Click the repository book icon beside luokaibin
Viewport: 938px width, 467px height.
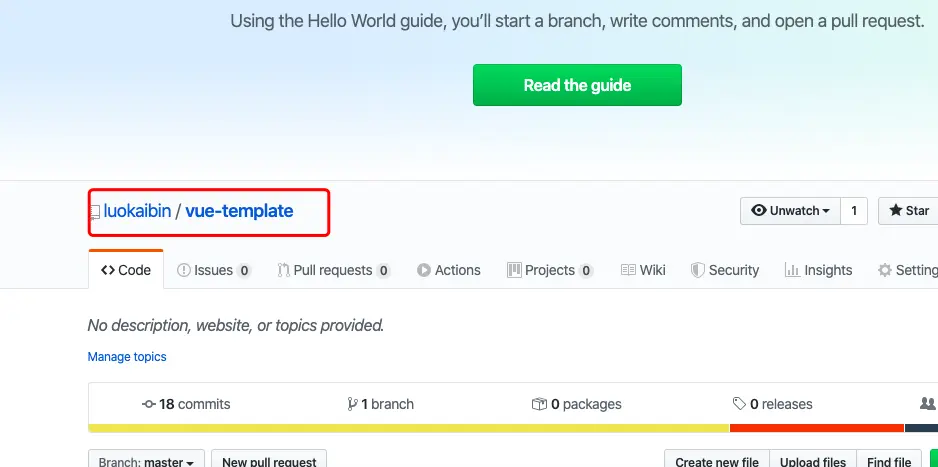95,212
